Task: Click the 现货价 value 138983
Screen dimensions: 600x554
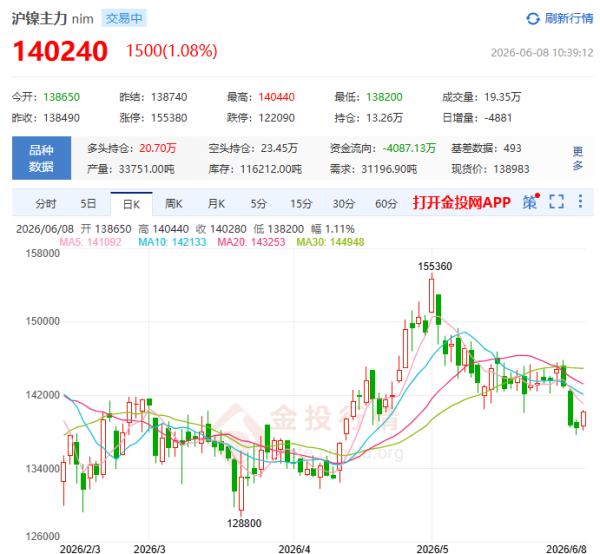Action: pos(511,169)
